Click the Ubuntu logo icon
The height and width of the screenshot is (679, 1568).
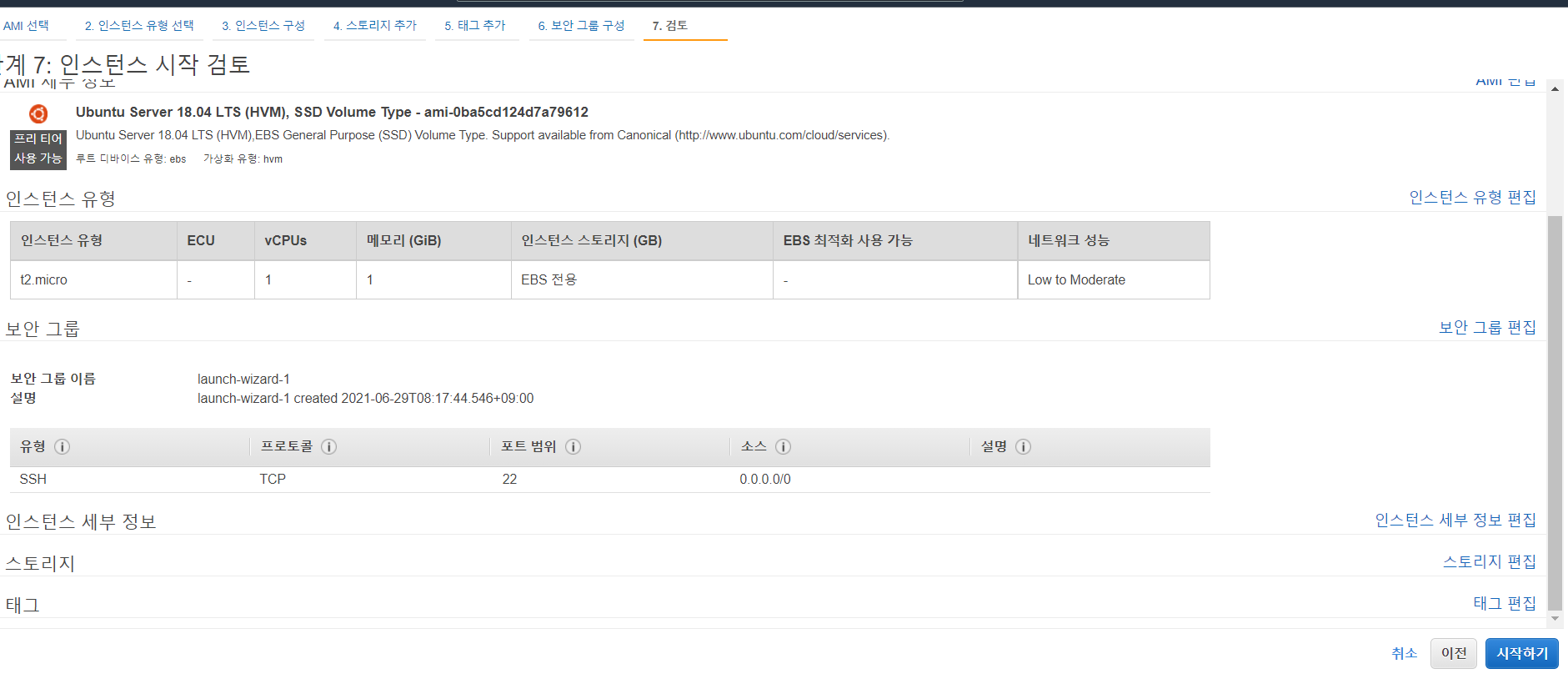click(x=38, y=113)
